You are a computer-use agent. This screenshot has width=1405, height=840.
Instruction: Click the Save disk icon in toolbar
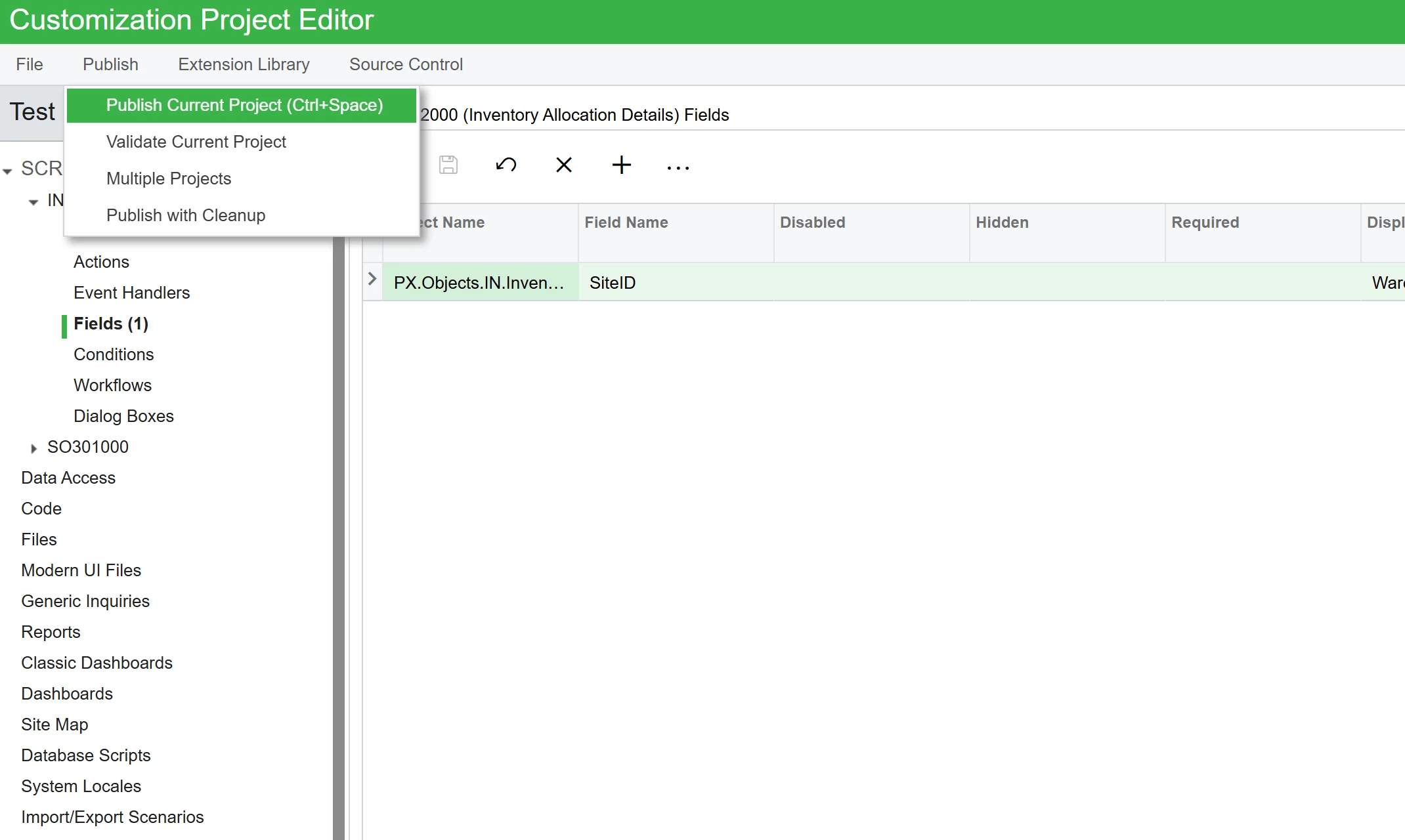[x=448, y=165]
